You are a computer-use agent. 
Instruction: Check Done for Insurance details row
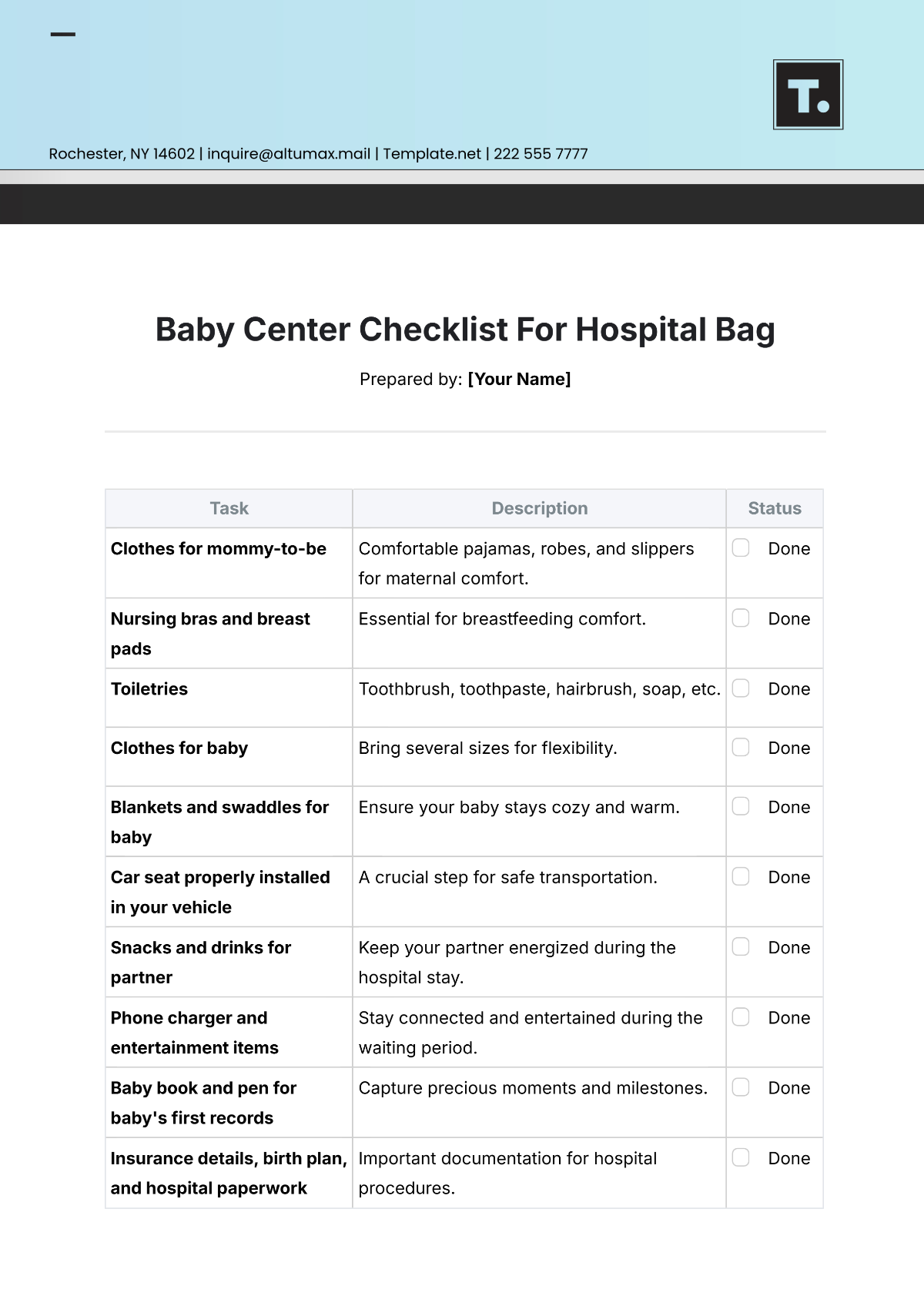[x=741, y=1157]
